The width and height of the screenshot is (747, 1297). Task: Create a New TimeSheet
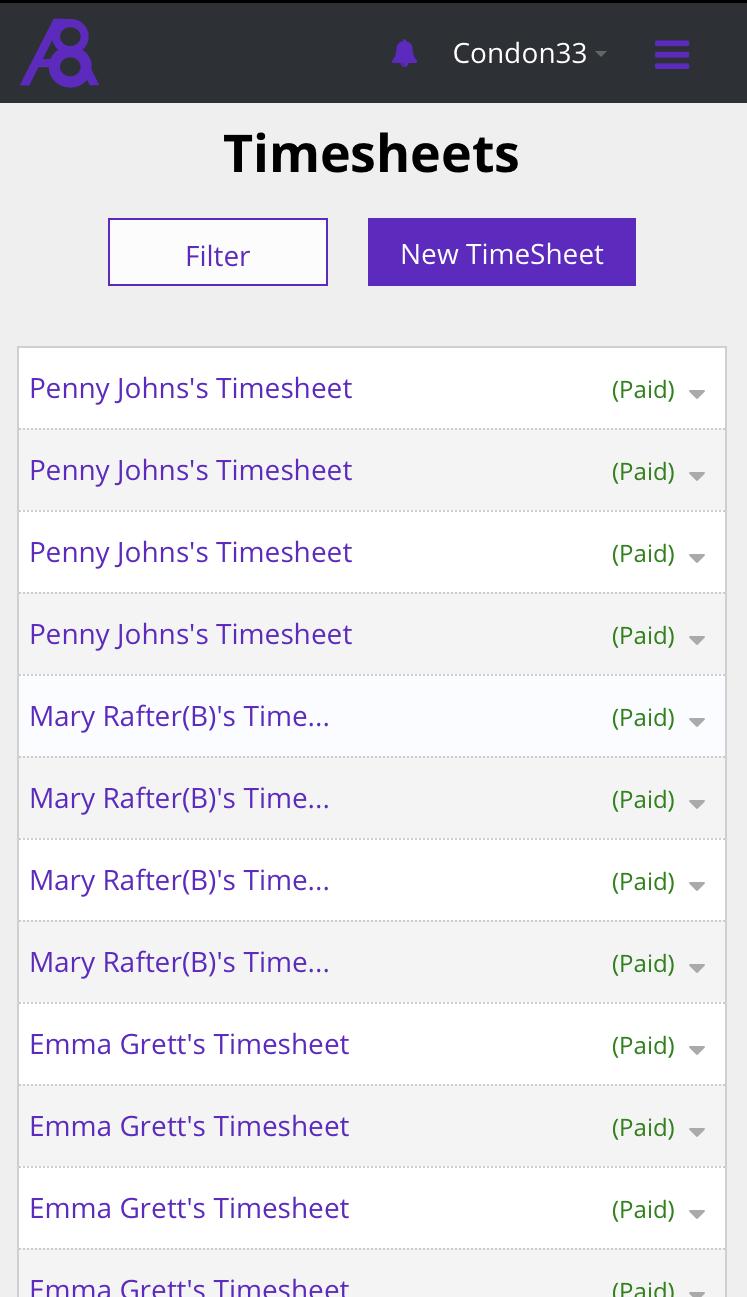pos(502,252)
